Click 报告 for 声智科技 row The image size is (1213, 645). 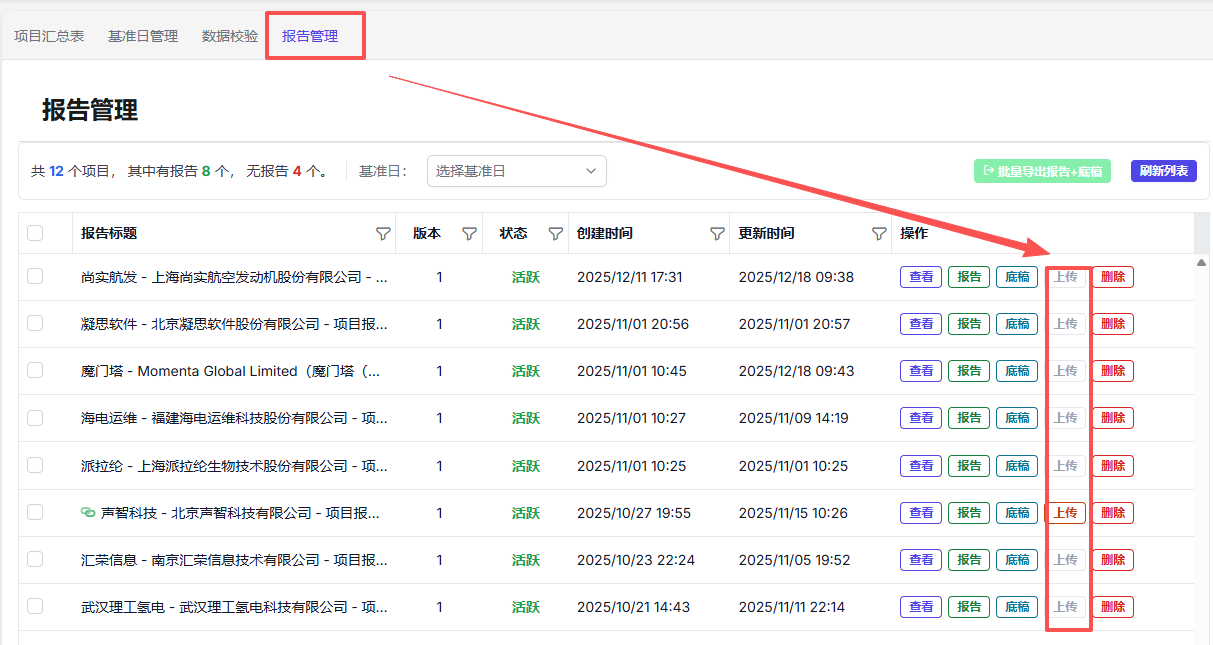(x=969, y=513)
